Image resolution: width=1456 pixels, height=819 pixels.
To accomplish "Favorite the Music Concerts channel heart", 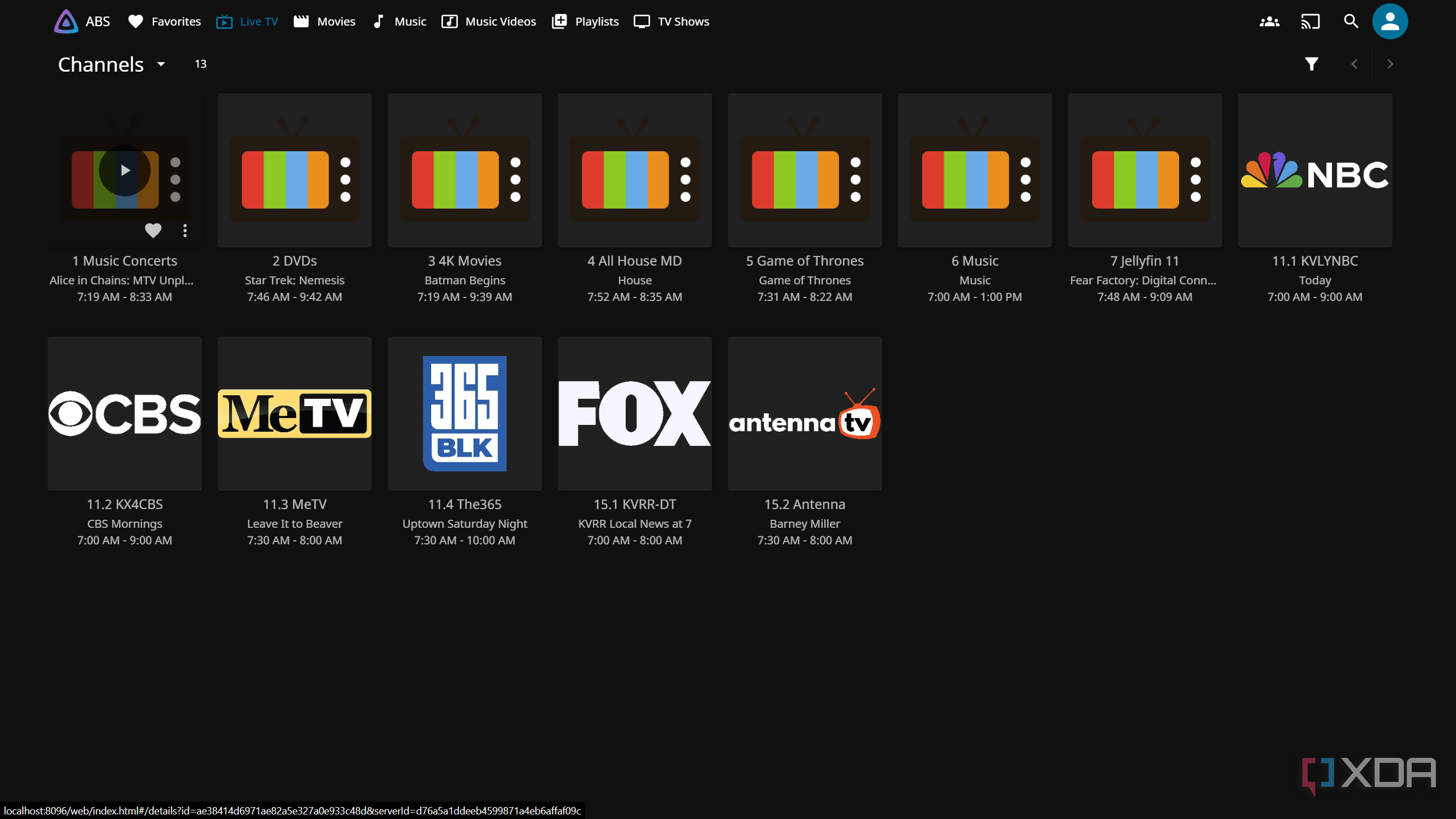I will 153,230.
